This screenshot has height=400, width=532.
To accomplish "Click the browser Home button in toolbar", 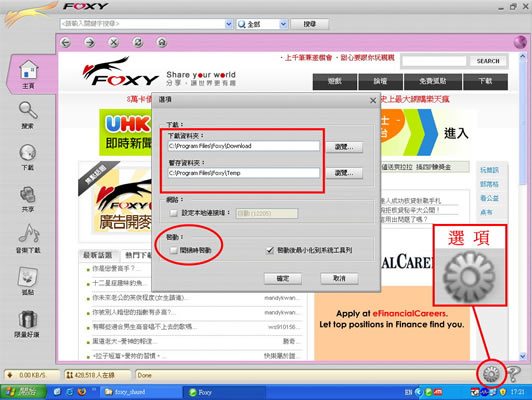I will tap(162, 43).
